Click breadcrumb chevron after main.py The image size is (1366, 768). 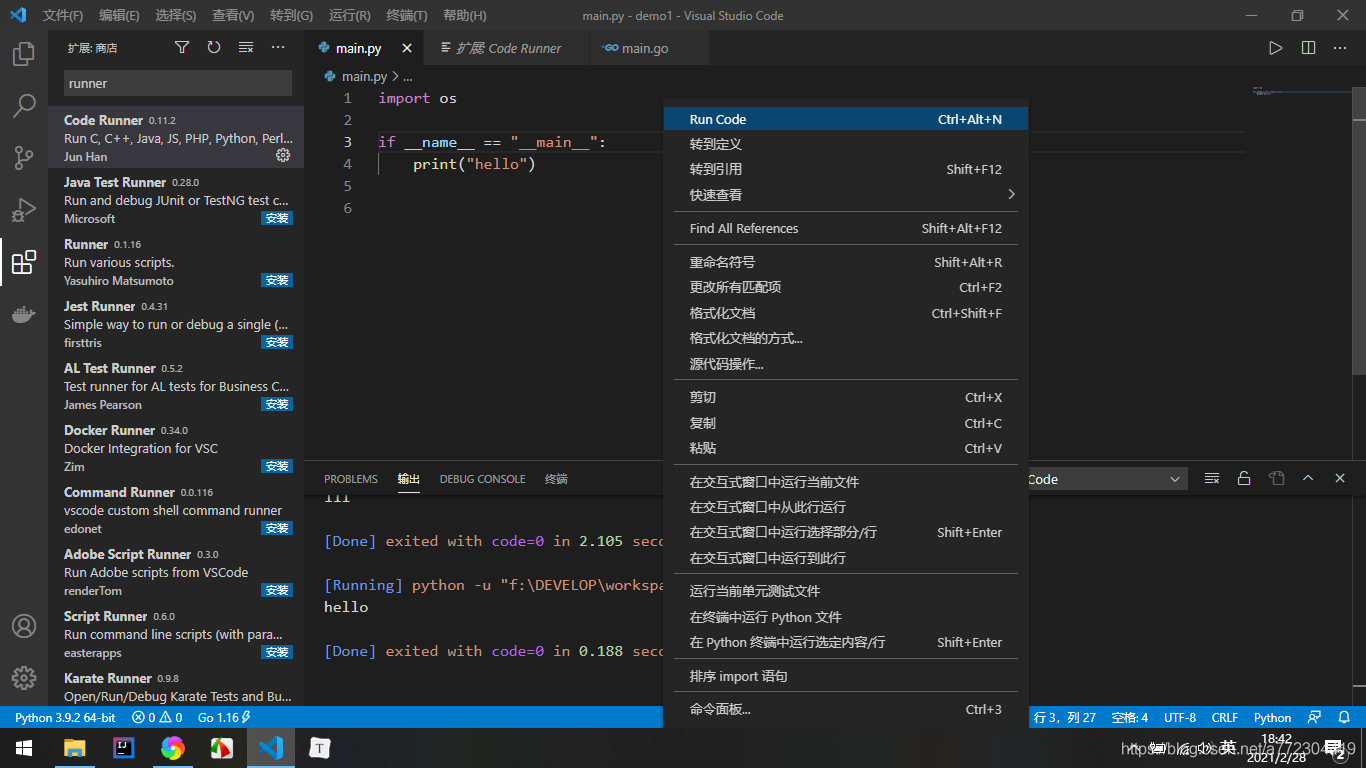[x=396, y=76]
